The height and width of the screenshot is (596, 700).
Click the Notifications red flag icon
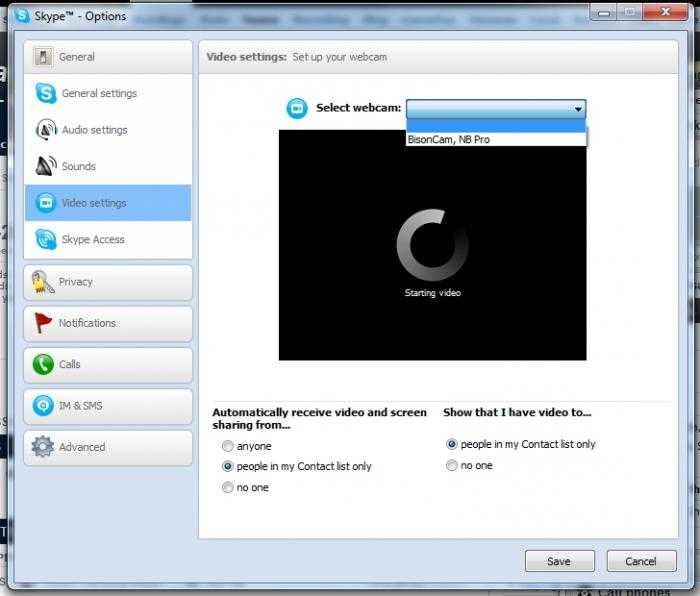click(43, 323)
